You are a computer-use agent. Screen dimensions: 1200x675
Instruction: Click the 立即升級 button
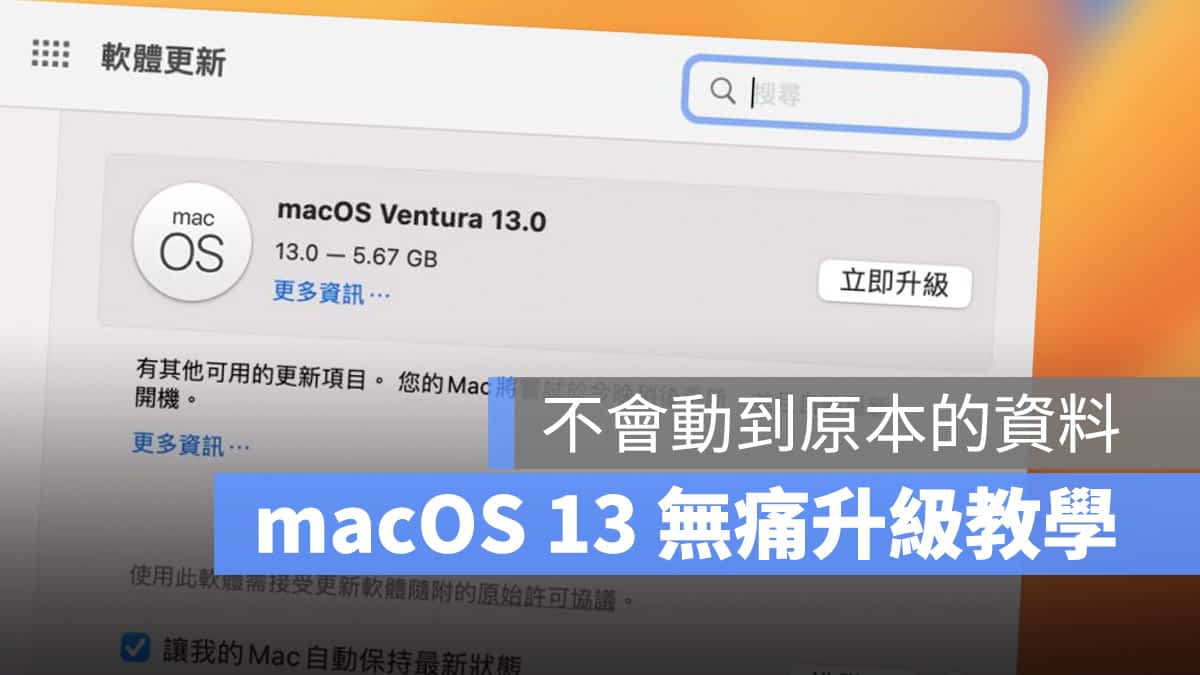tap(894, 284)
